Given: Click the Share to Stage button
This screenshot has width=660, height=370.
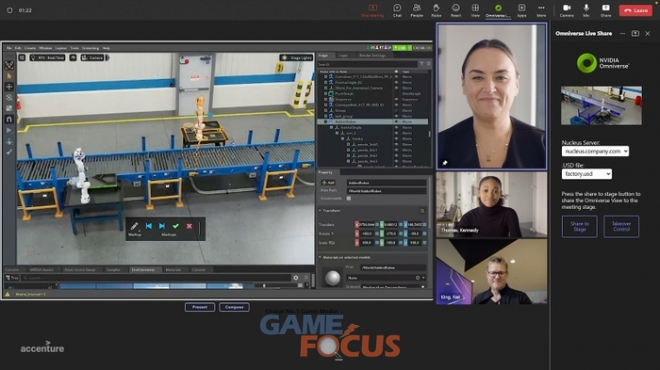Looking at the screenshot, I should click(579, 226).
